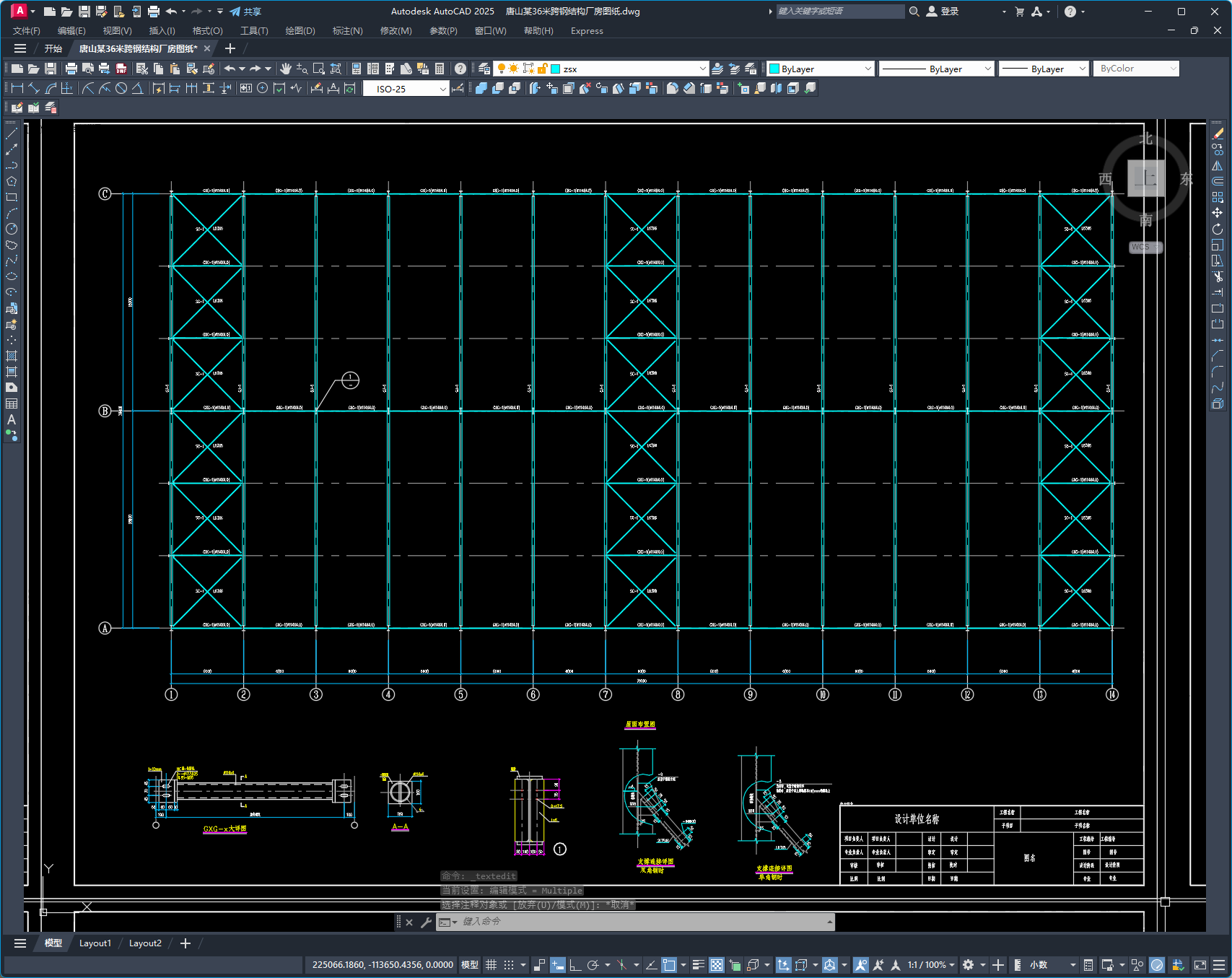Toggle Ortho mode in status bar
Screen dimensions: 1232x978
[575, 965]
